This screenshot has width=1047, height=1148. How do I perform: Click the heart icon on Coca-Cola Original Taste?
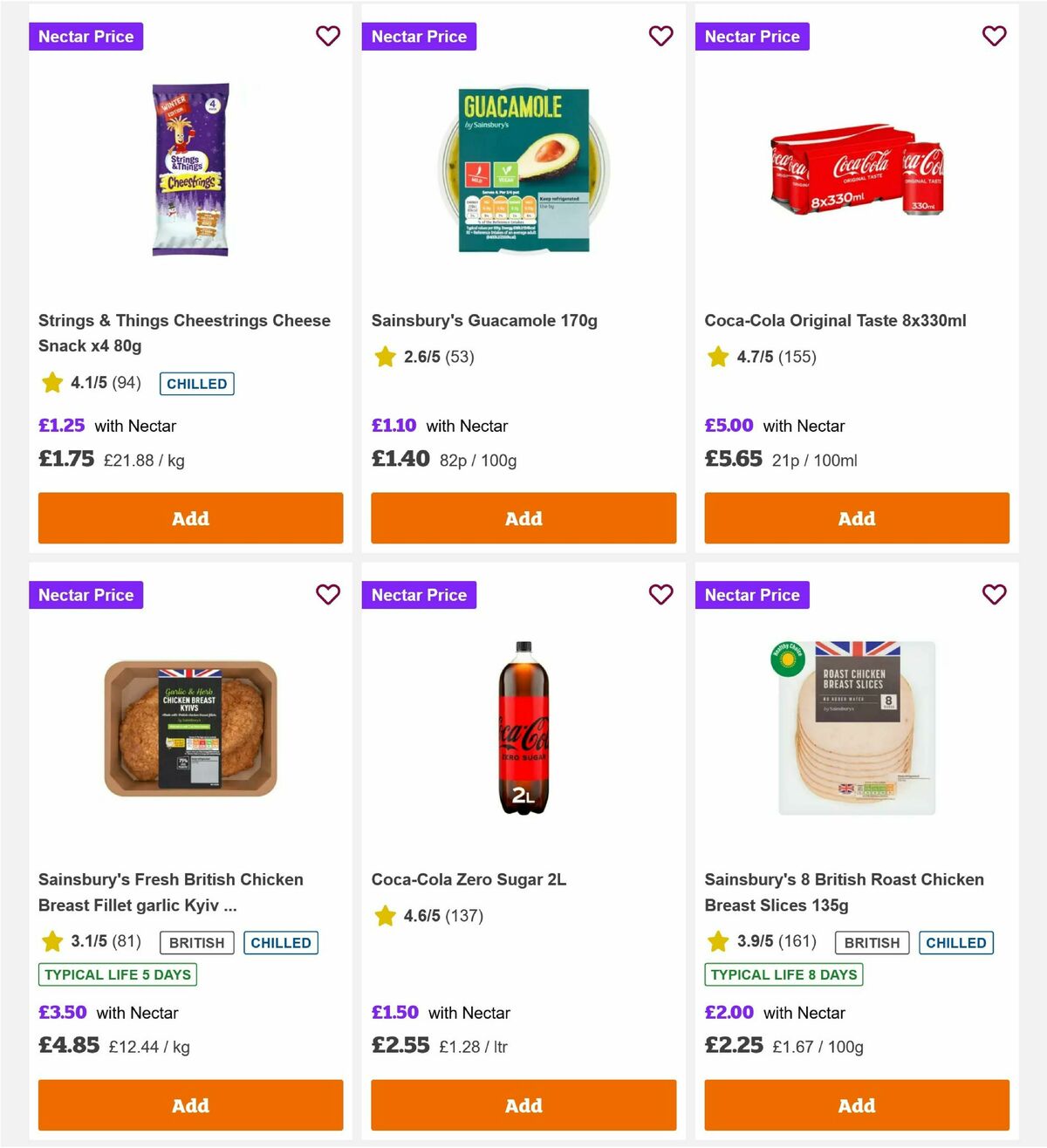(995, 36)
